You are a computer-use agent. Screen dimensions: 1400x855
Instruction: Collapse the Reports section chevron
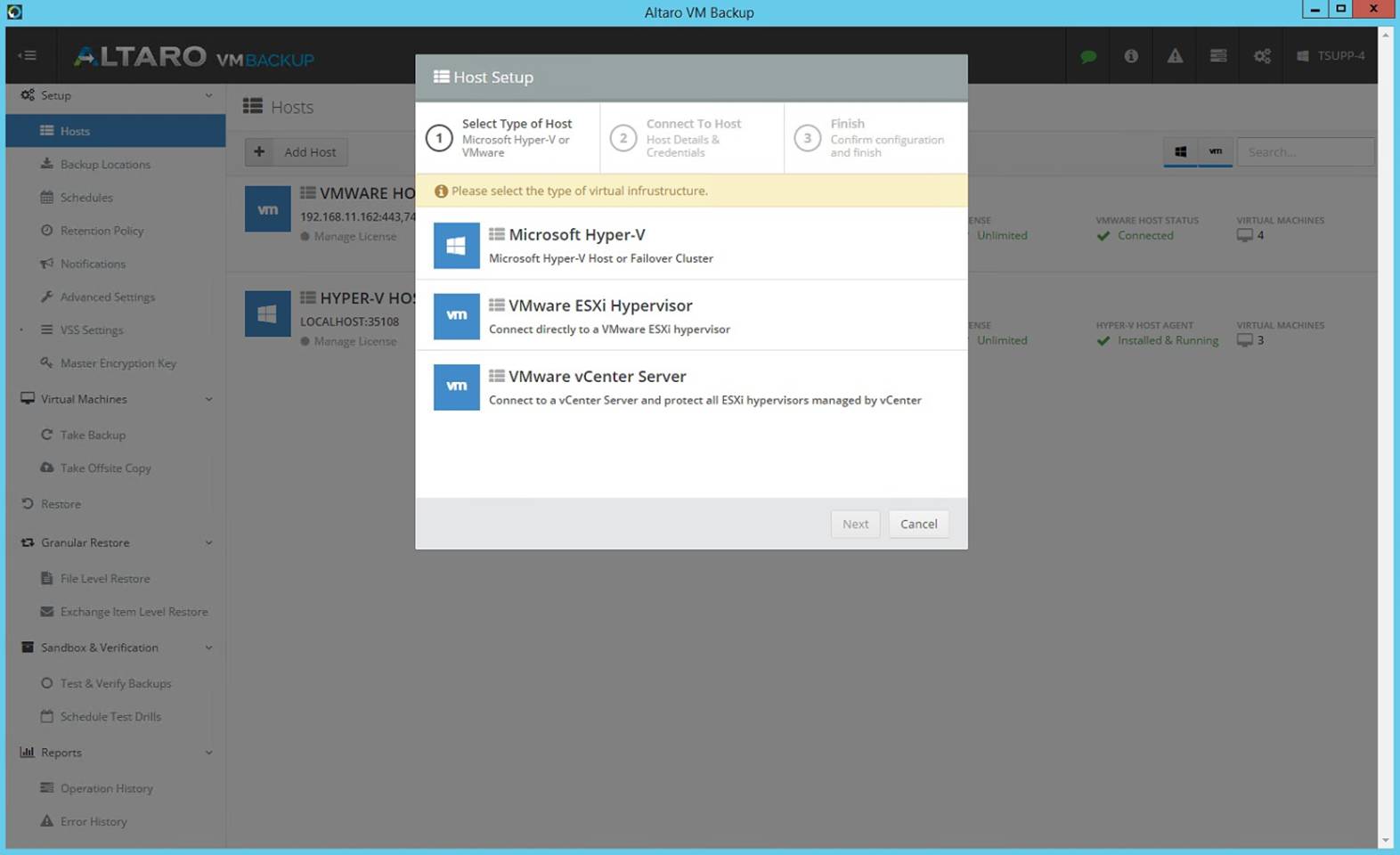point(208,753)
